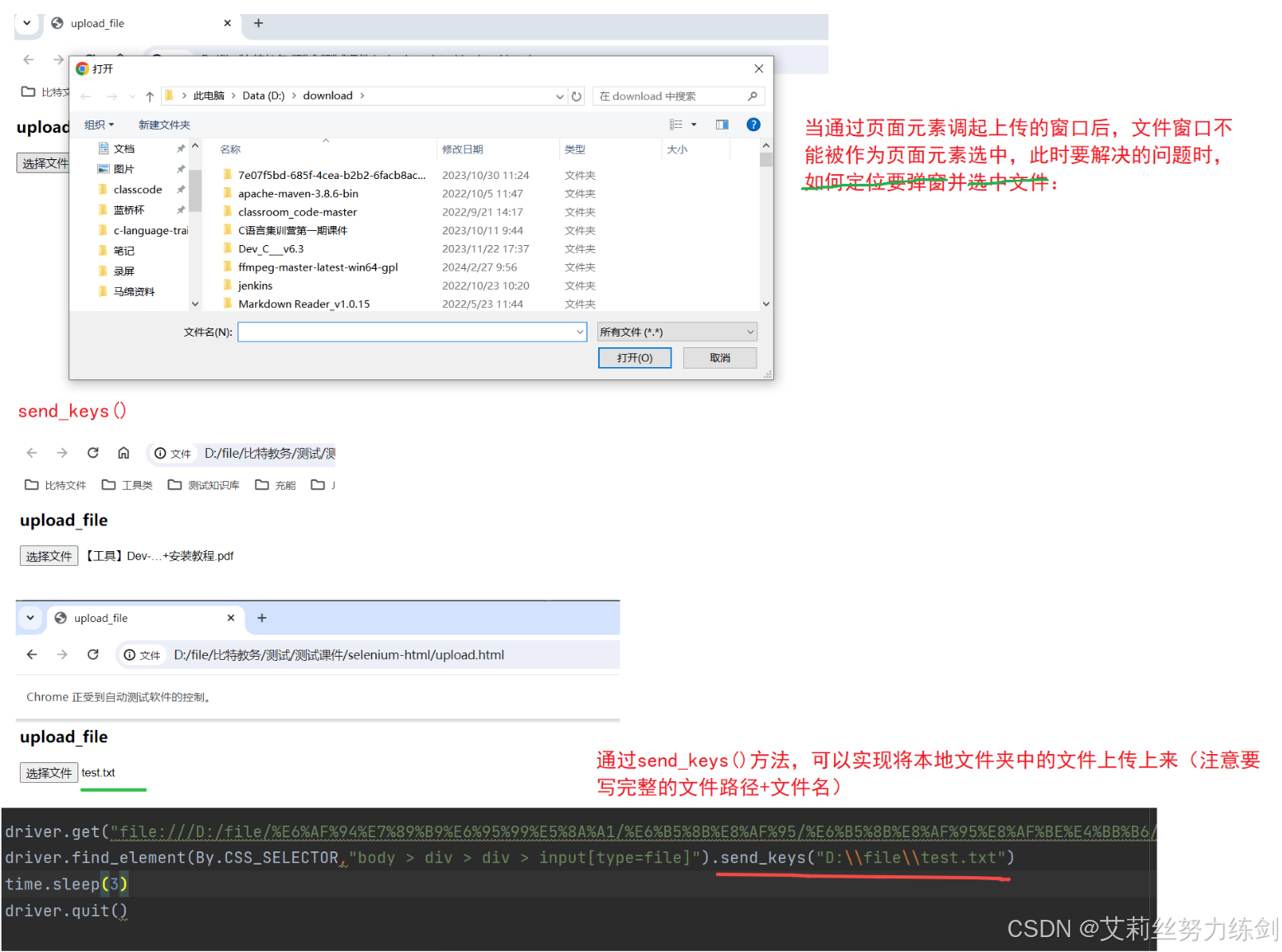Open the 测试知识库 bookmark folder
The image size is (1282, 952).
(204, 485)
